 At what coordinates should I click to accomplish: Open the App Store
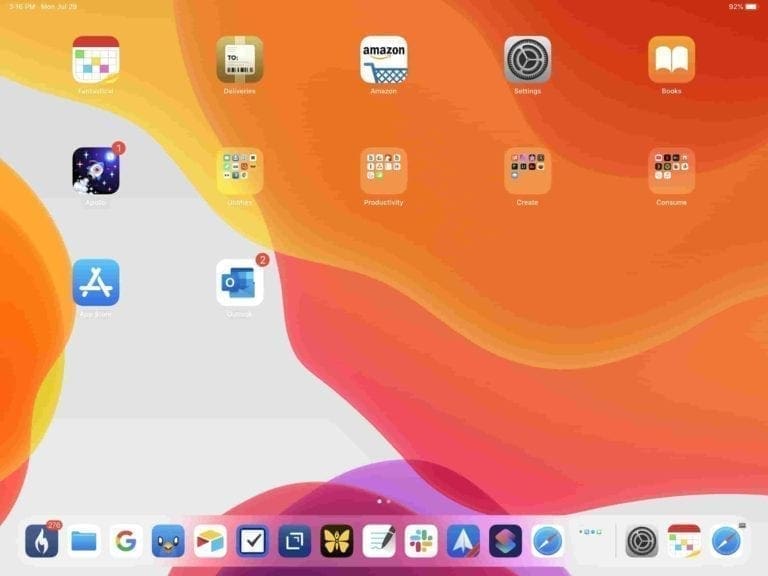96,283
